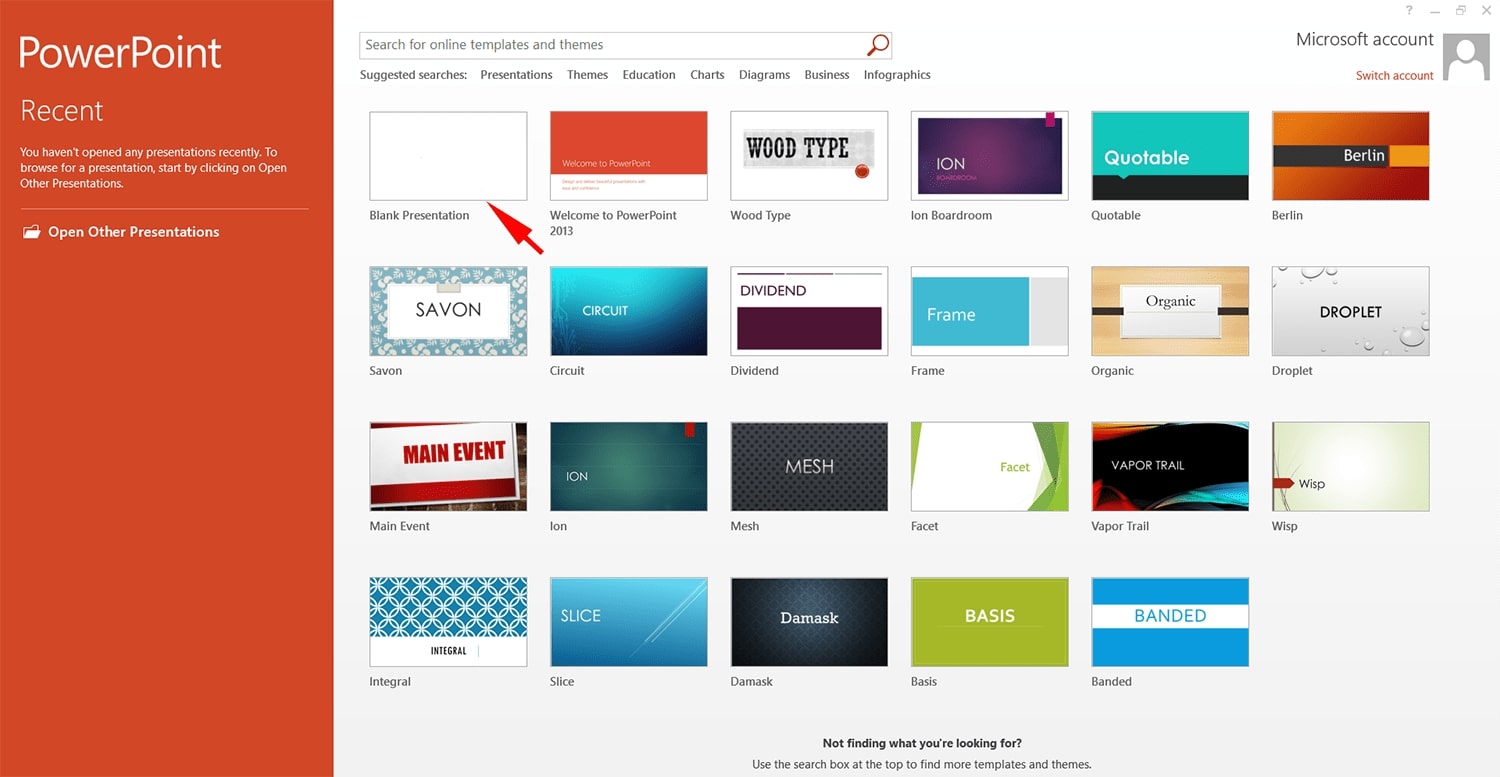Click the "Blank Presentation" caption text
This screenshot has height=777, width=1500.
(419, 215)
